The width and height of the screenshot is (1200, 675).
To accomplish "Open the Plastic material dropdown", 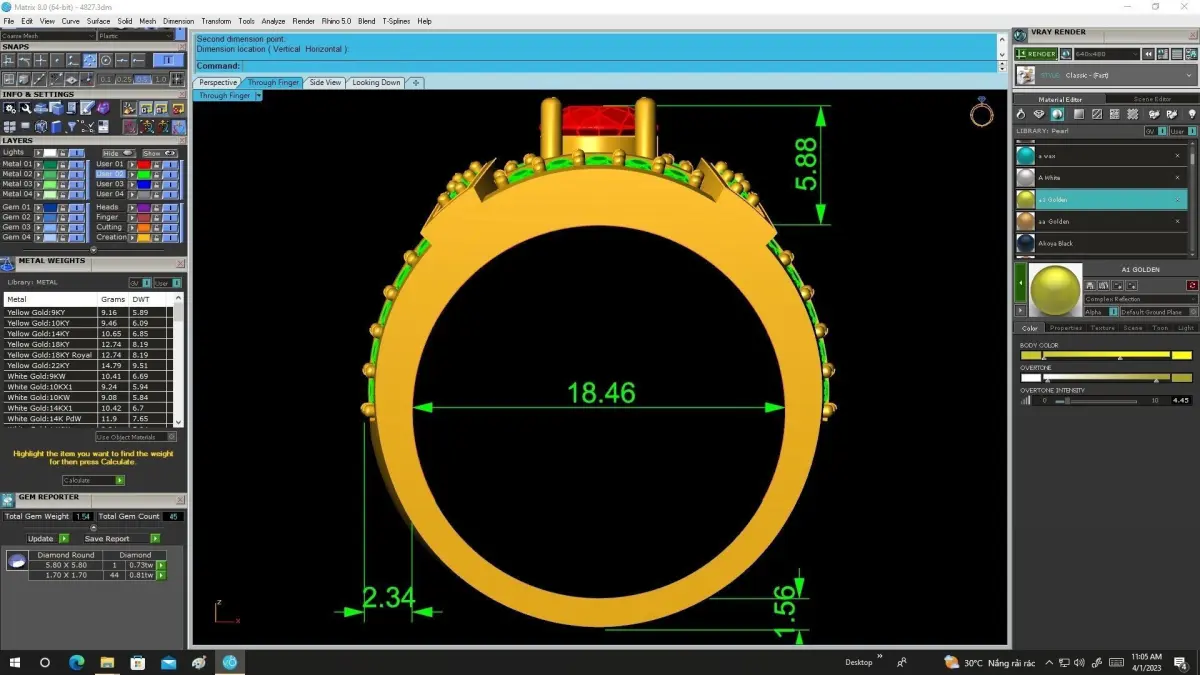I will pos(135,36).
